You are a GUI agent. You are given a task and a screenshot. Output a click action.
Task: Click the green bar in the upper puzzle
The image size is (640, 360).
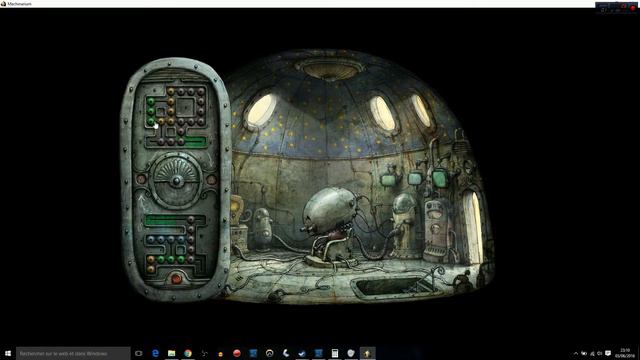pos(196,142)
